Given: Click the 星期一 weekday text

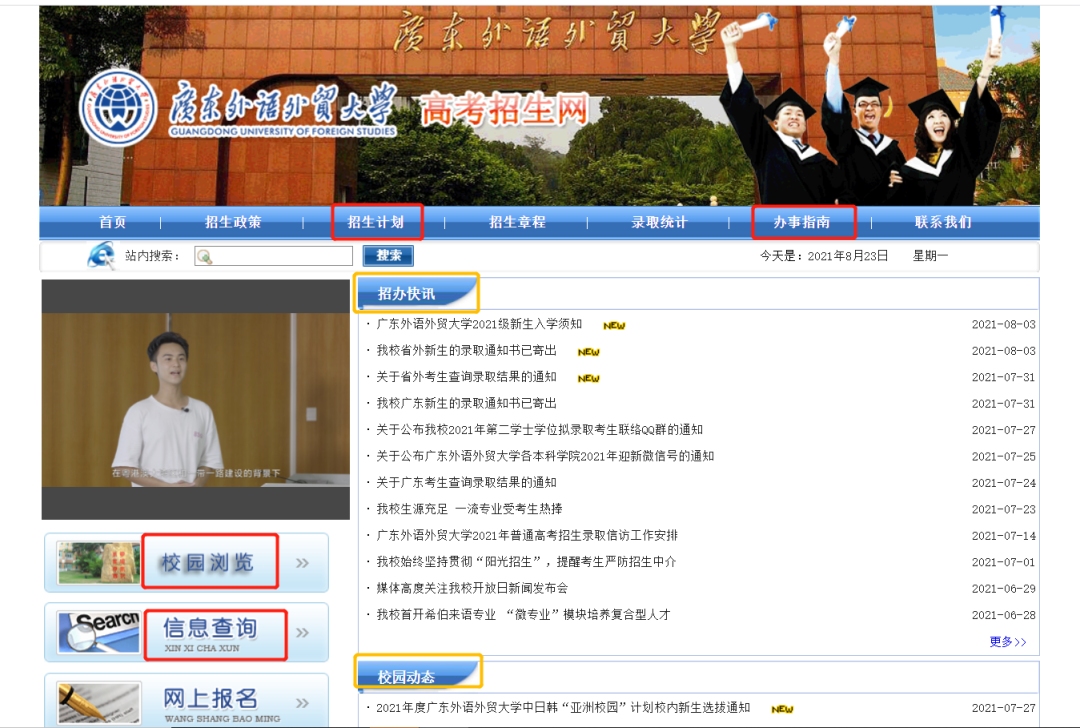Looking at the screenshot, I should tap(931, 256).
